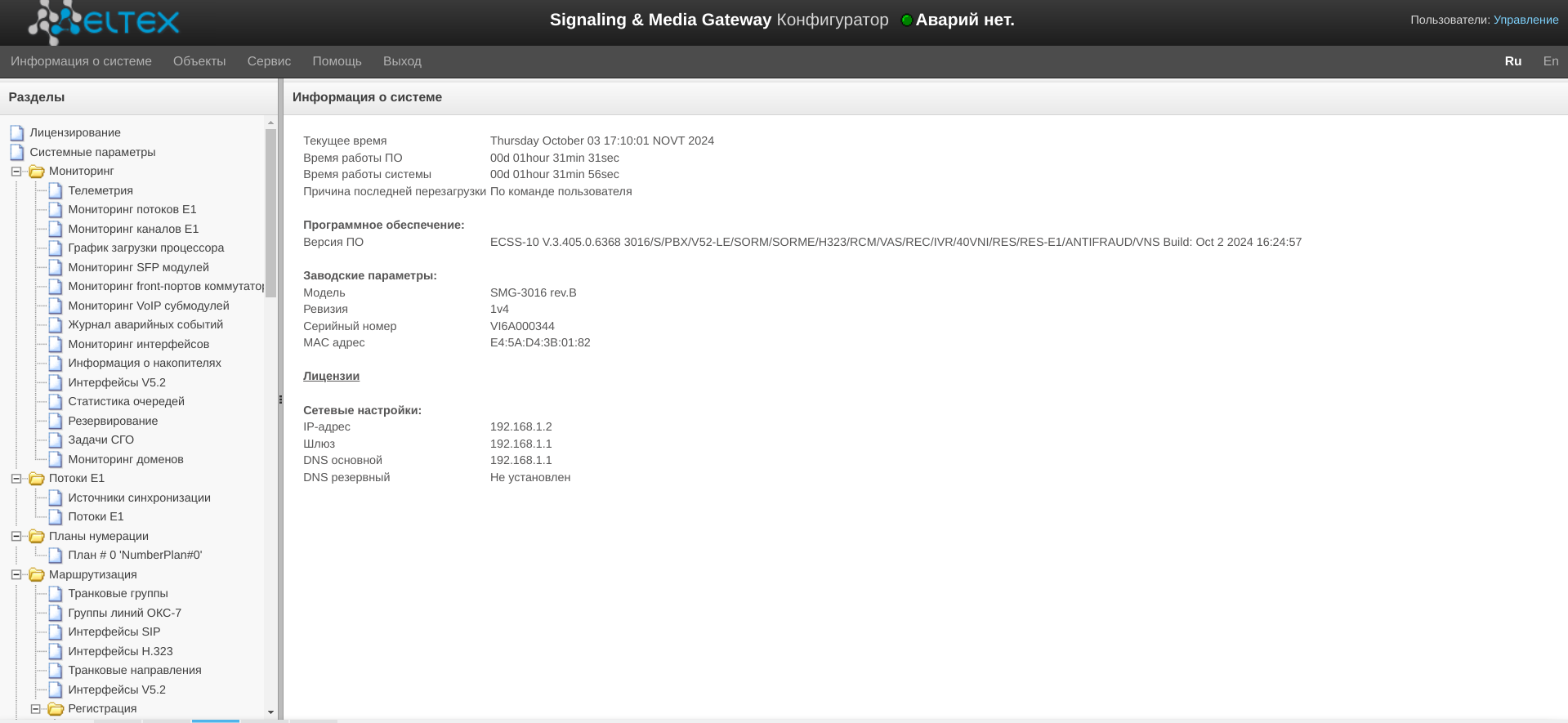This screenshot has width=1568, height=723.
Task: Click the panel splitter handle
Action: click(x=280, y=399)
